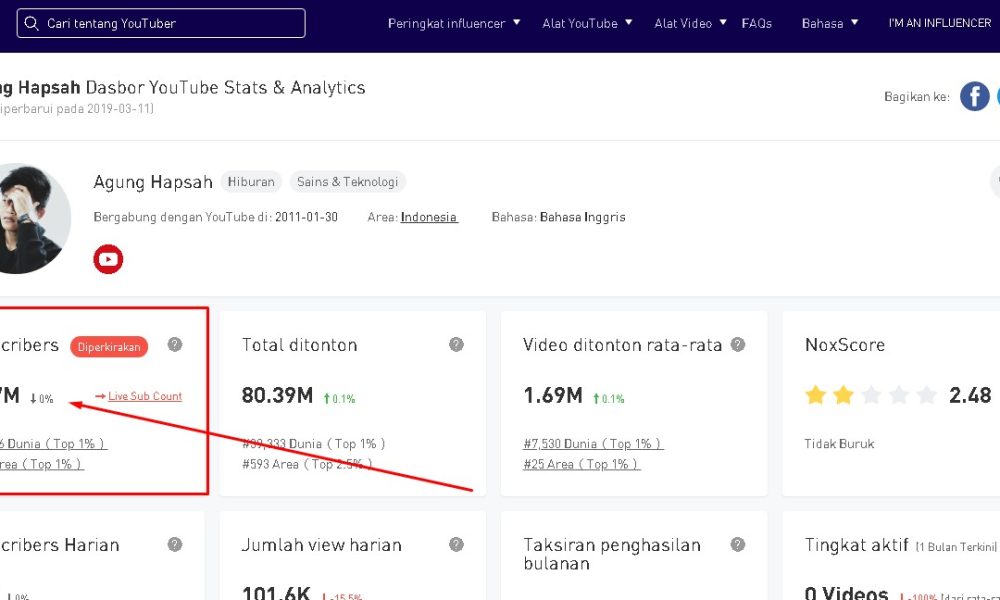Click the third NoxScore star

pos(871,395)
